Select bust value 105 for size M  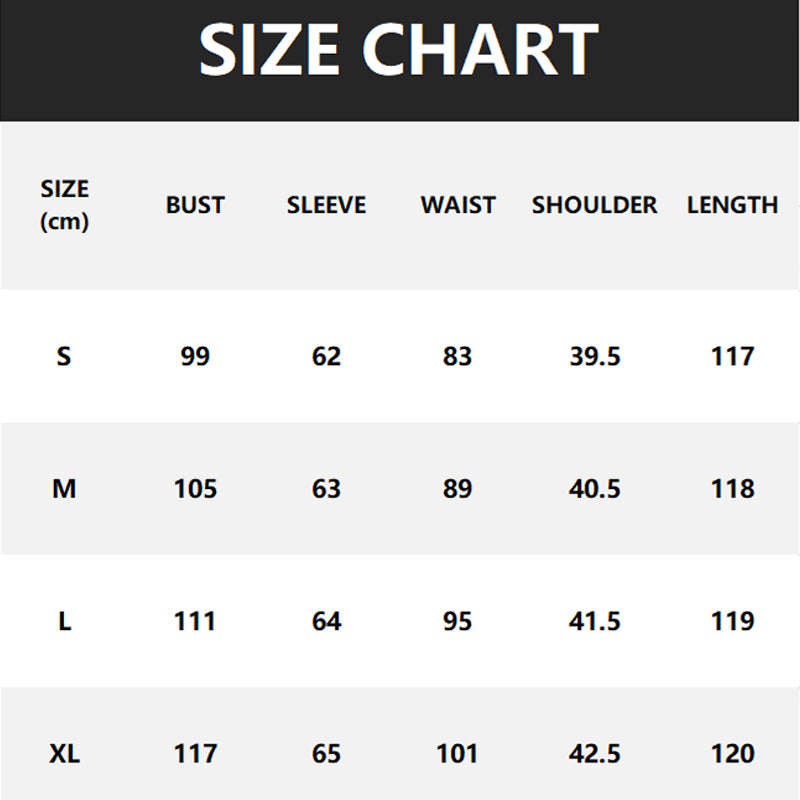point(195,489)
